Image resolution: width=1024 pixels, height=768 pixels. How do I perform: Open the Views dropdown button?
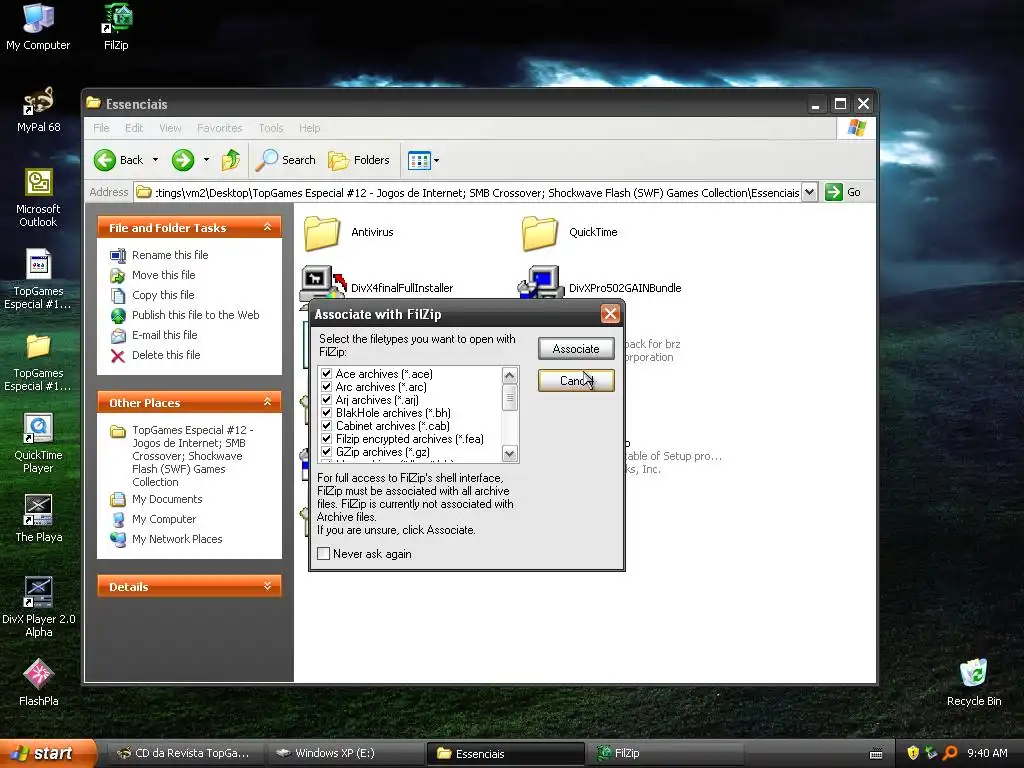pyautogui.click(x=423, y=160)
